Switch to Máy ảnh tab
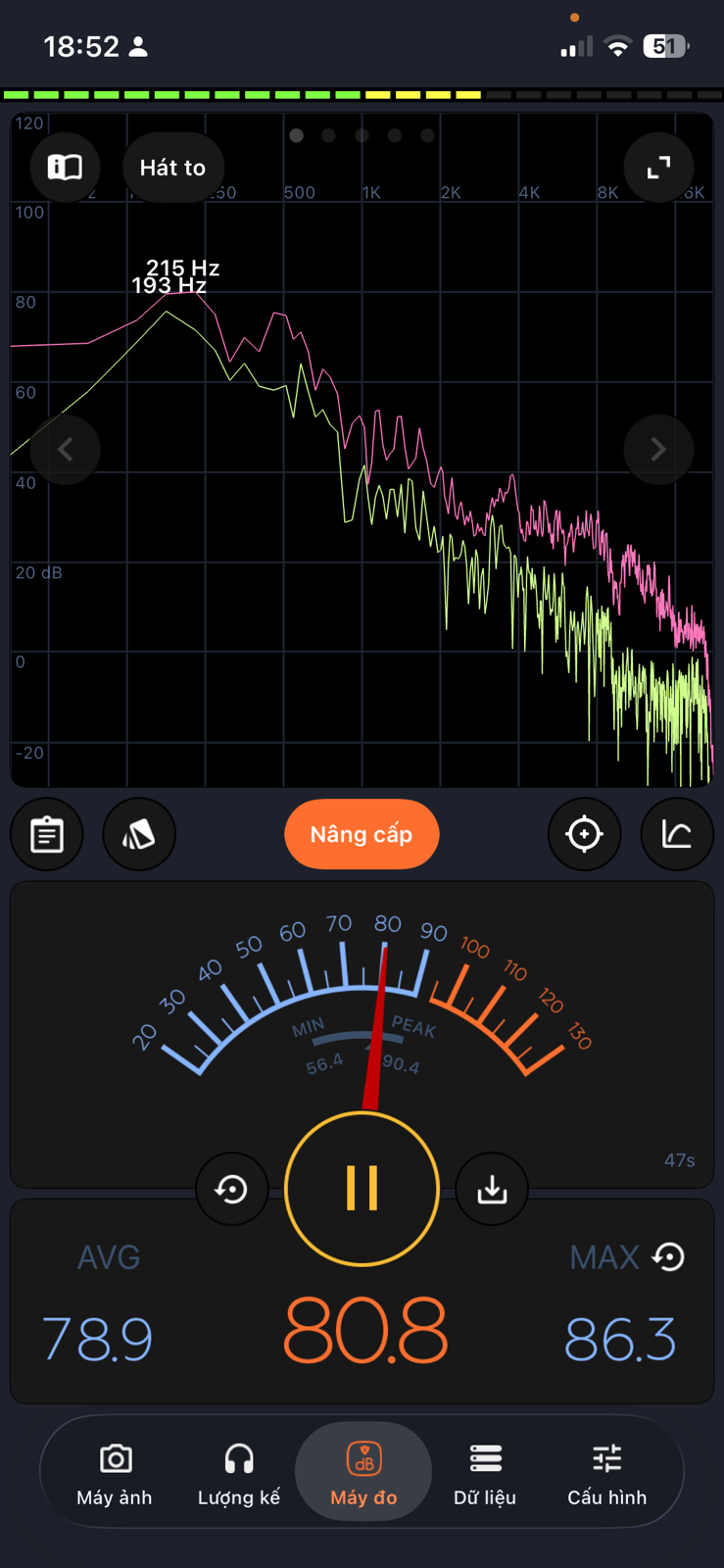This screenshot has height=1568, width=724. tap(115, 1473)
